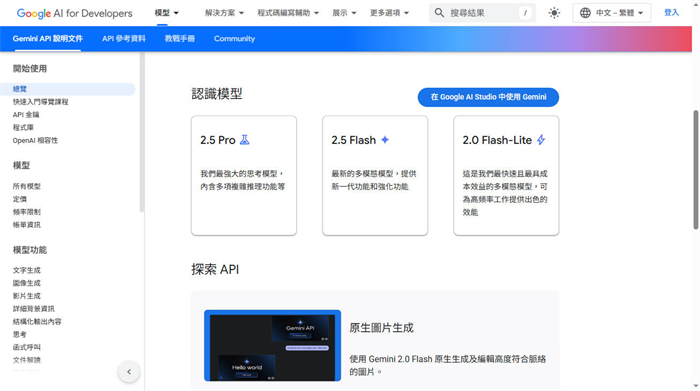Viewport: 700px width, 391px height.
Task: Click the flask icon next to 2.5 Pro
Action: tap(244, 140)
